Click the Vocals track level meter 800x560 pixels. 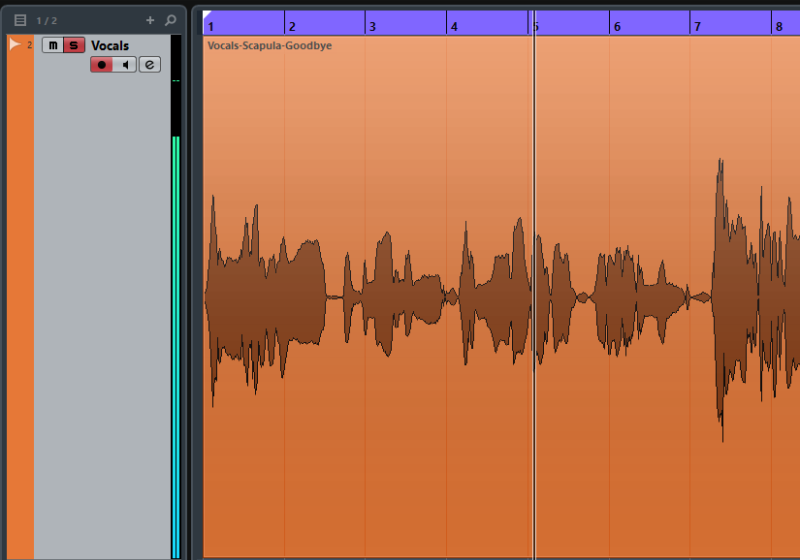[x=176, y=300]
